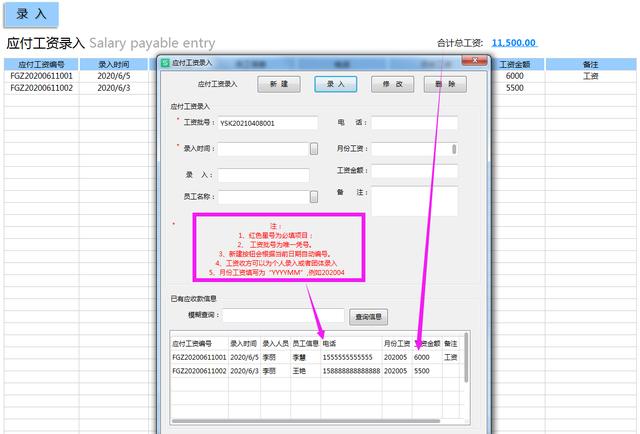Image resolution: width=640 pixels, height=434 pixels.
Task: Click the 新建 button in the dialog
Action: tap(279, 84)
